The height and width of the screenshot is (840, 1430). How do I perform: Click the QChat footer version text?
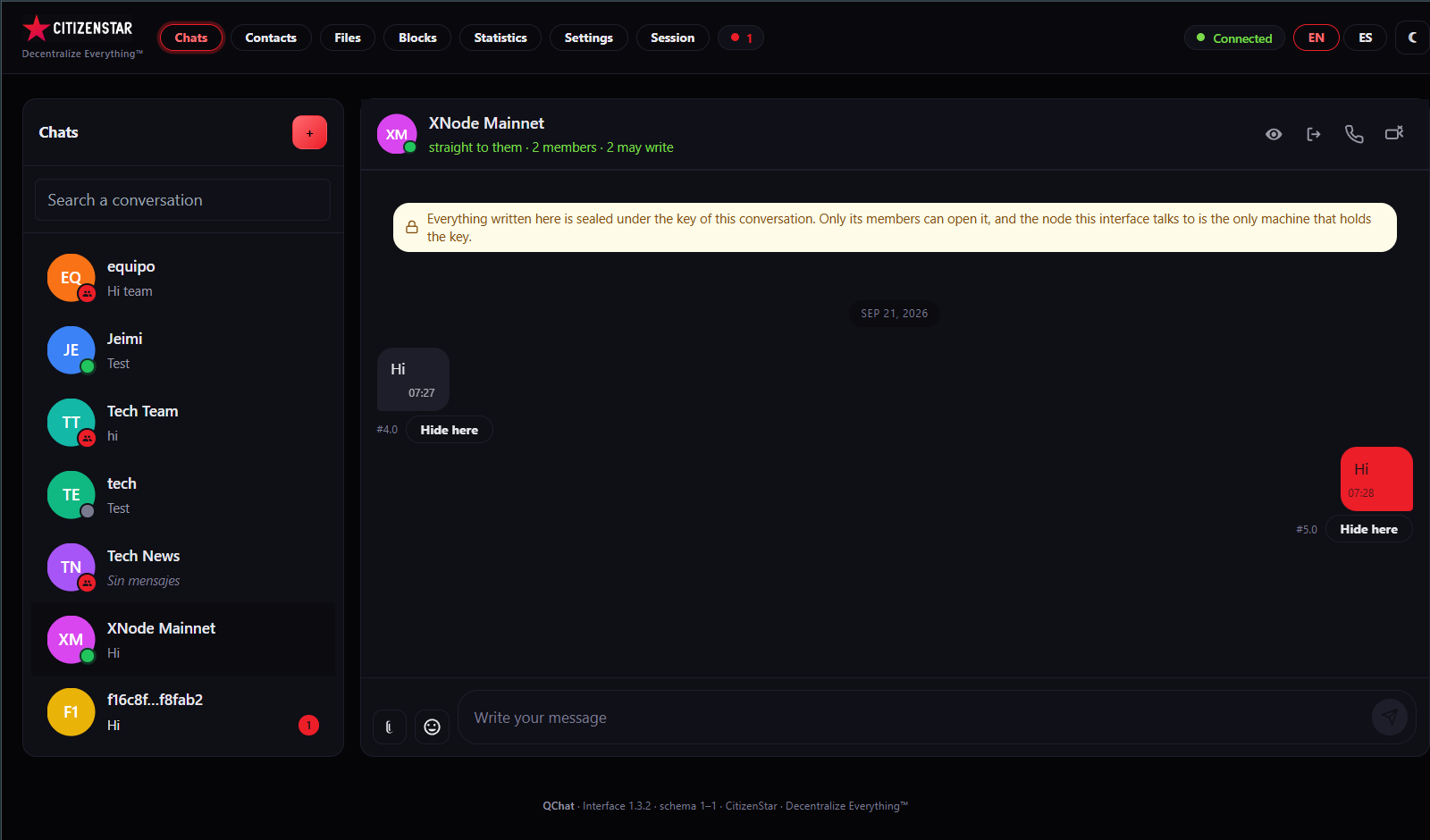725,806
